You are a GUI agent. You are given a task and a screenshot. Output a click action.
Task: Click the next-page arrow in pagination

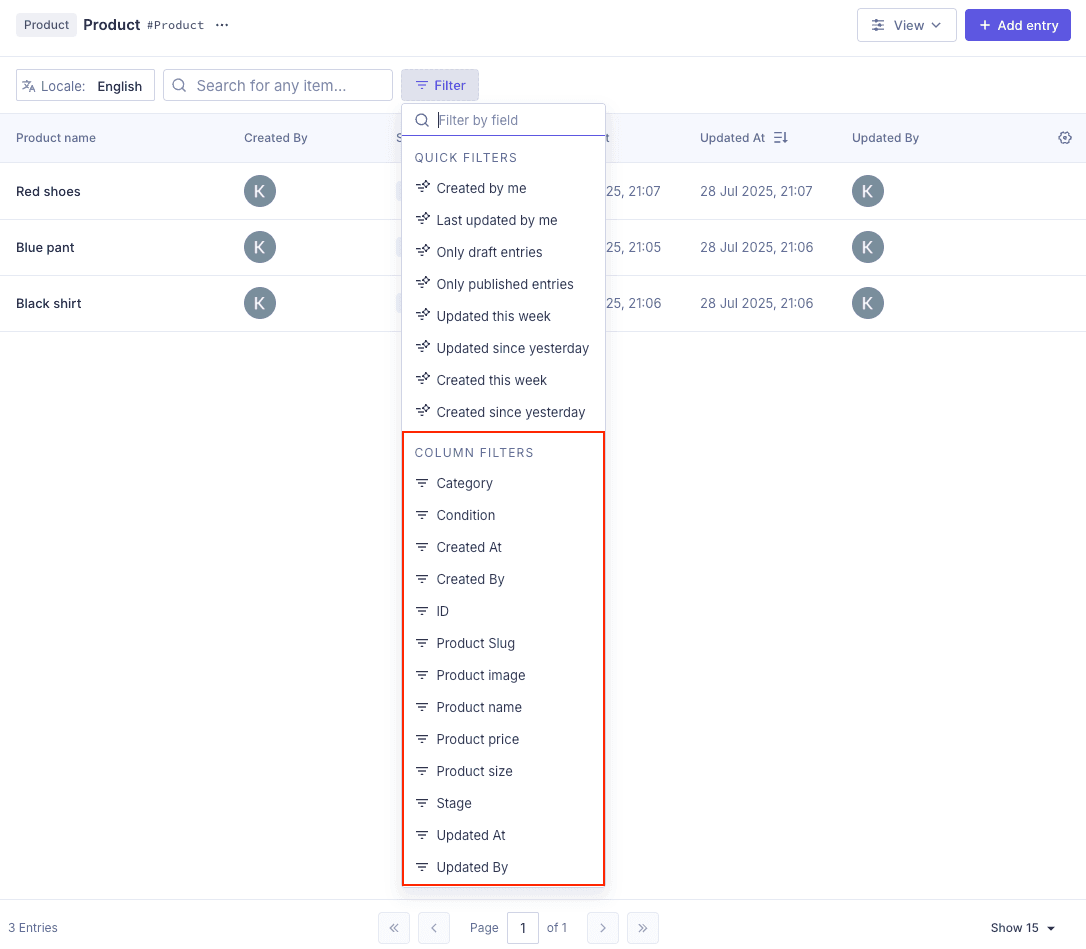pos(602,928)
